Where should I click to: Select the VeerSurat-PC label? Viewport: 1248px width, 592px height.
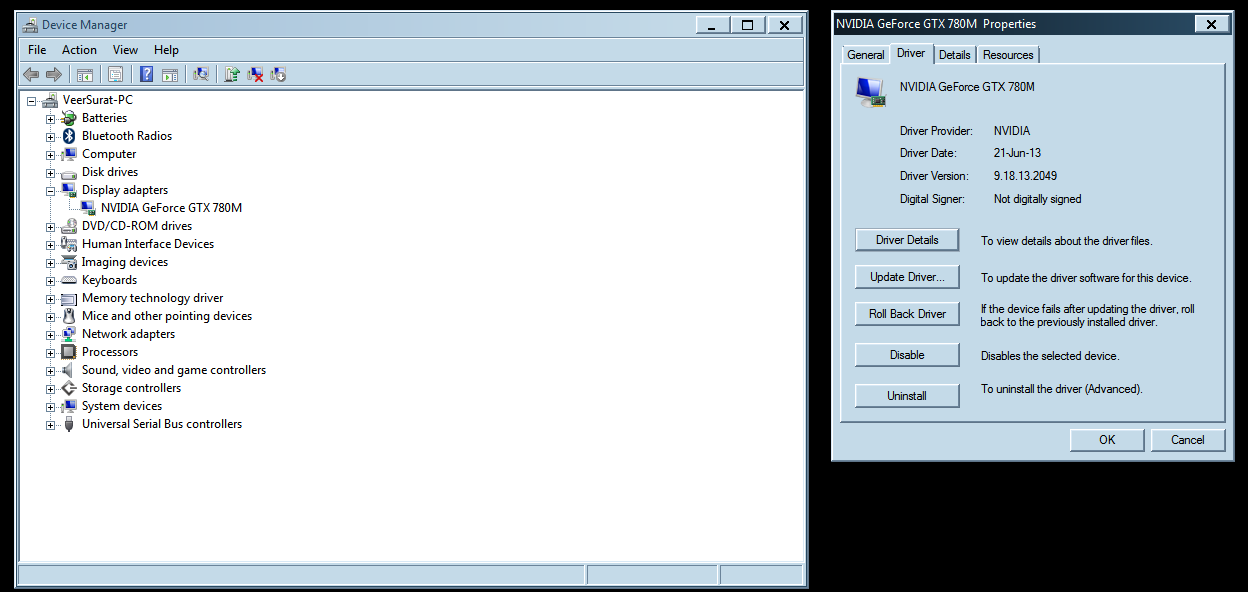coord(97,100)
